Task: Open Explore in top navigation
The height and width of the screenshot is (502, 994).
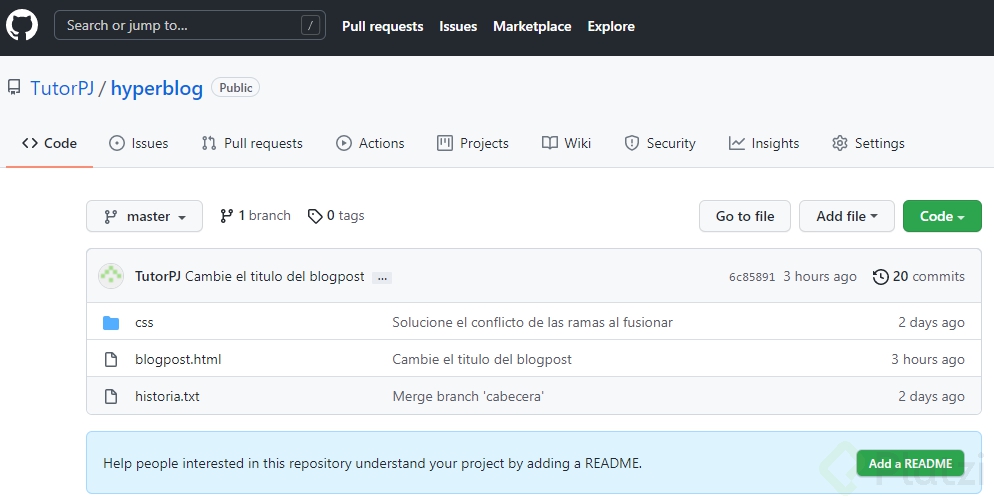Action: coord(611,26)
